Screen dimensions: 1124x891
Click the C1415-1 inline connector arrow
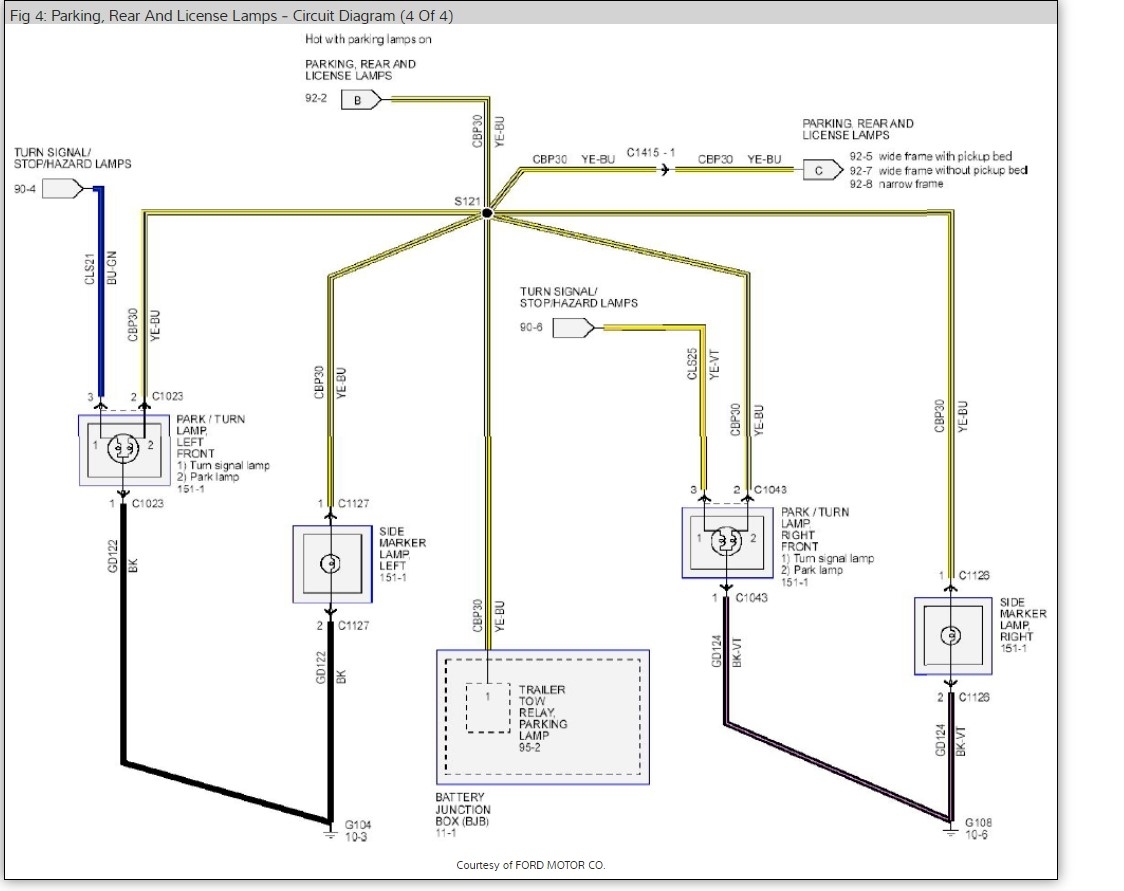click(665, 170)
